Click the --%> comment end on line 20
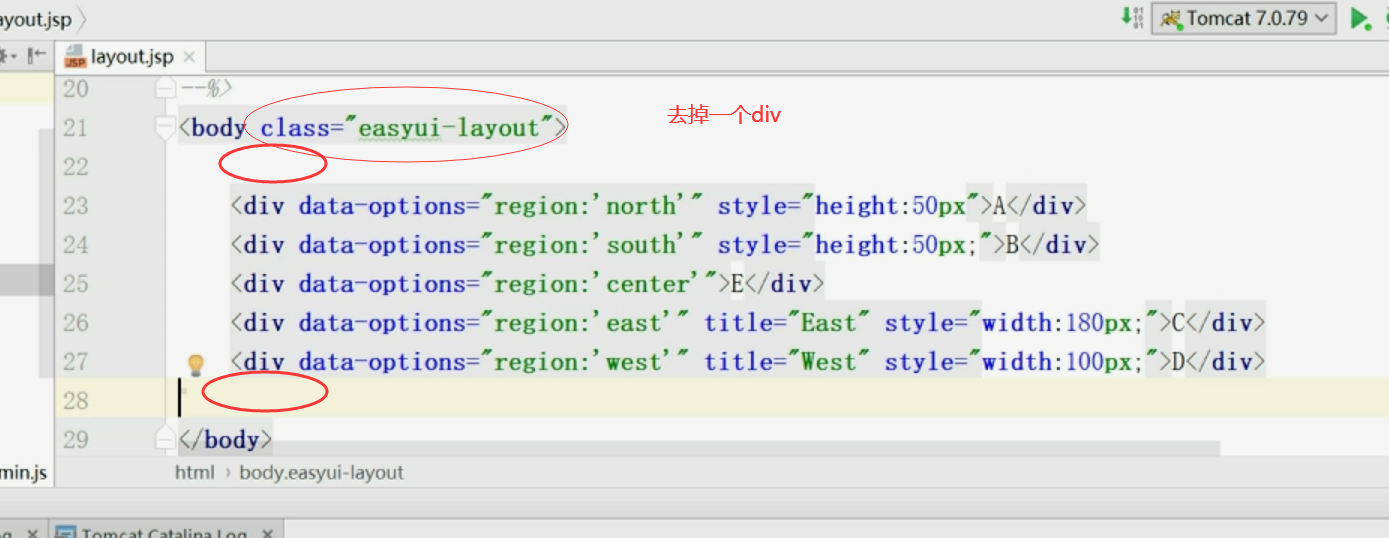1389x538 pixels. tap(207, 89)
